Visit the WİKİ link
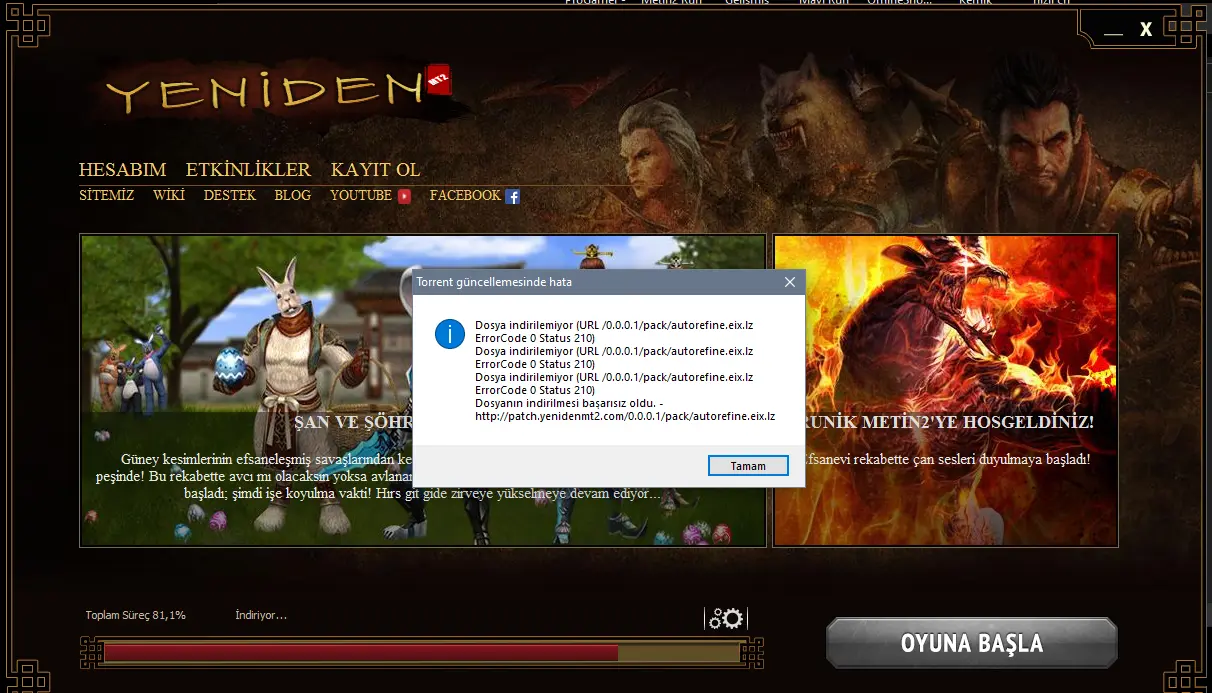1212x693 pixels. [168, 196]
